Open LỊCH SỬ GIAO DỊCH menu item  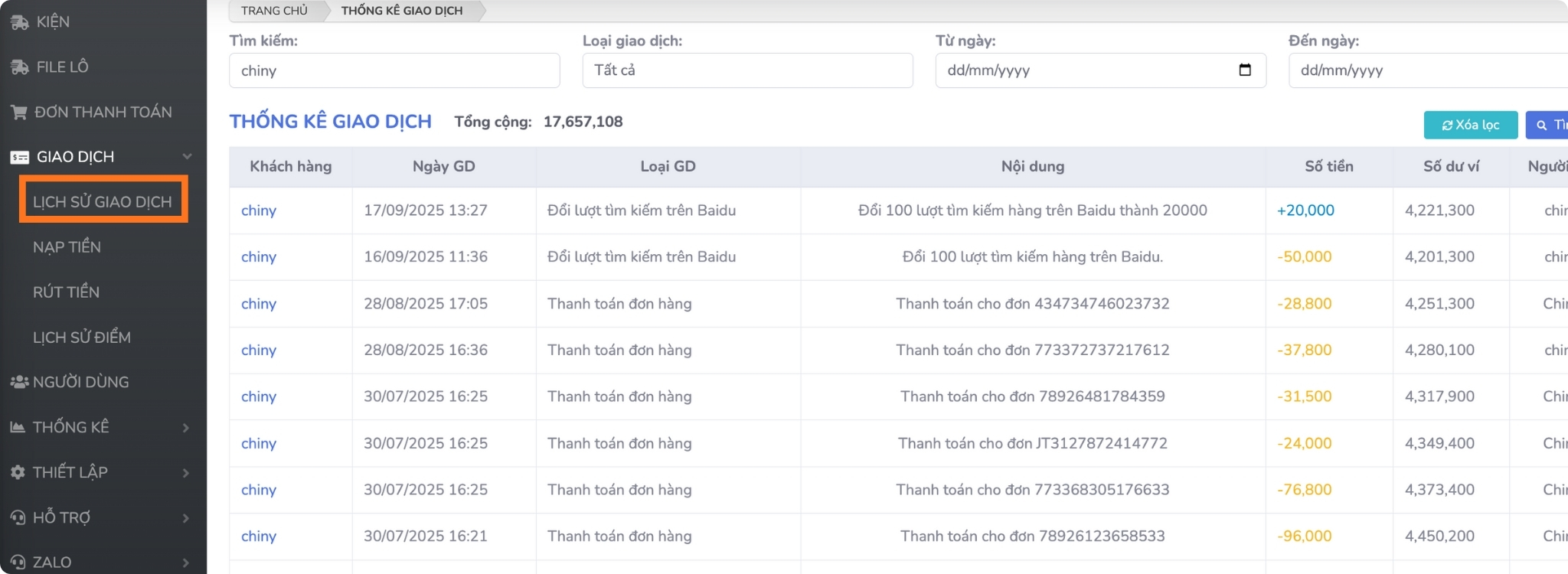[x=103, y=202]
